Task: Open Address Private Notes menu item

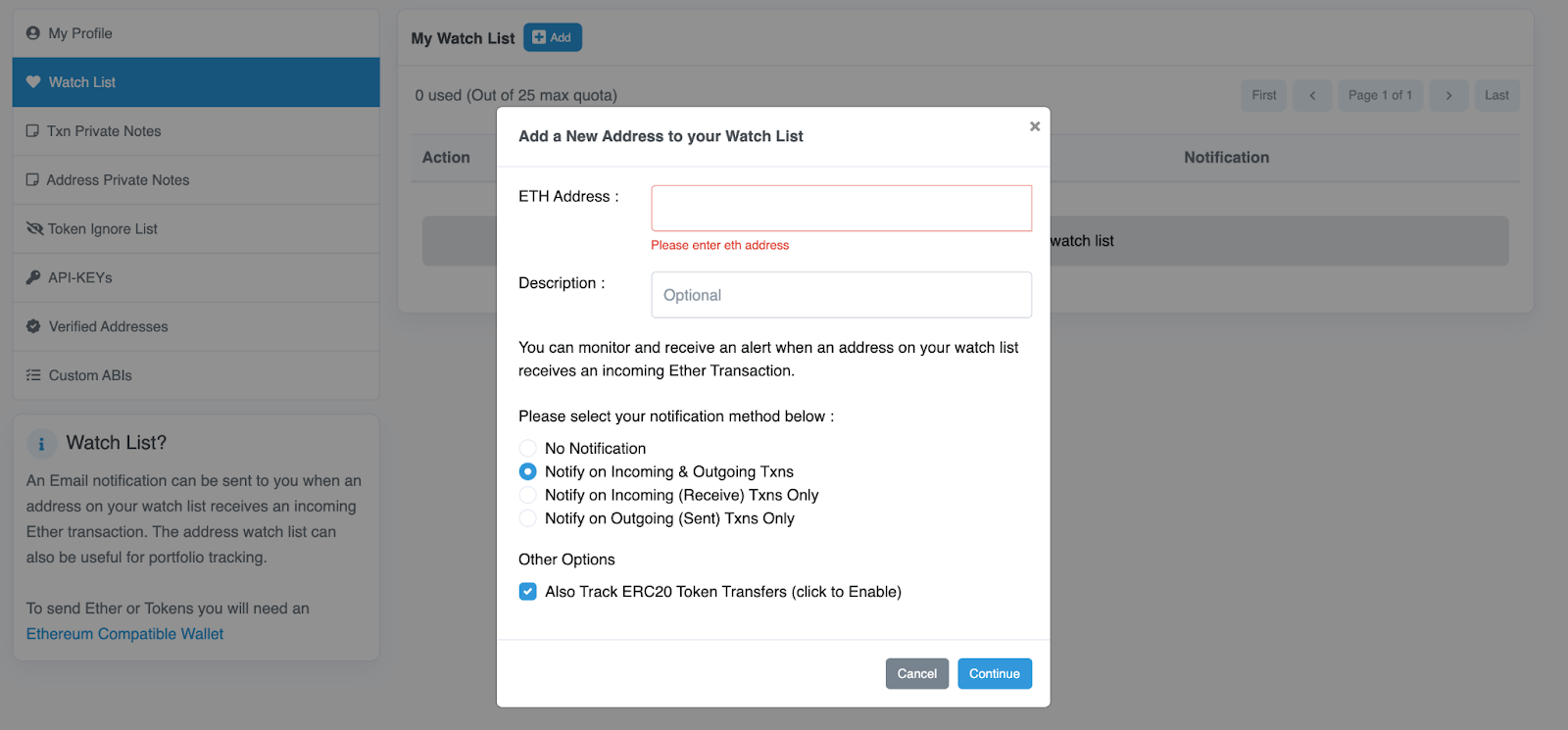Action: [118, 180]
